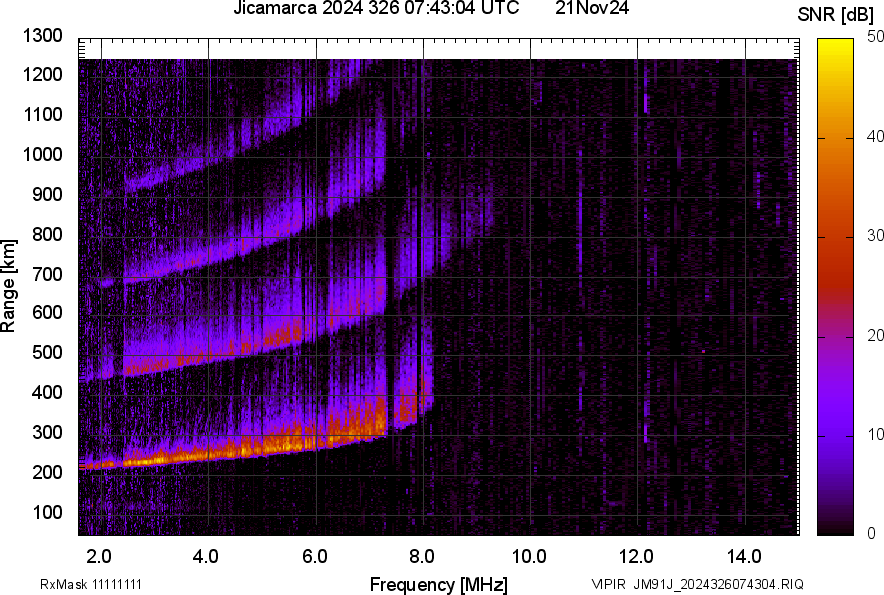The image size is (884, 595).
Task: Click the range tick label '300'
Action: point(47,433)
